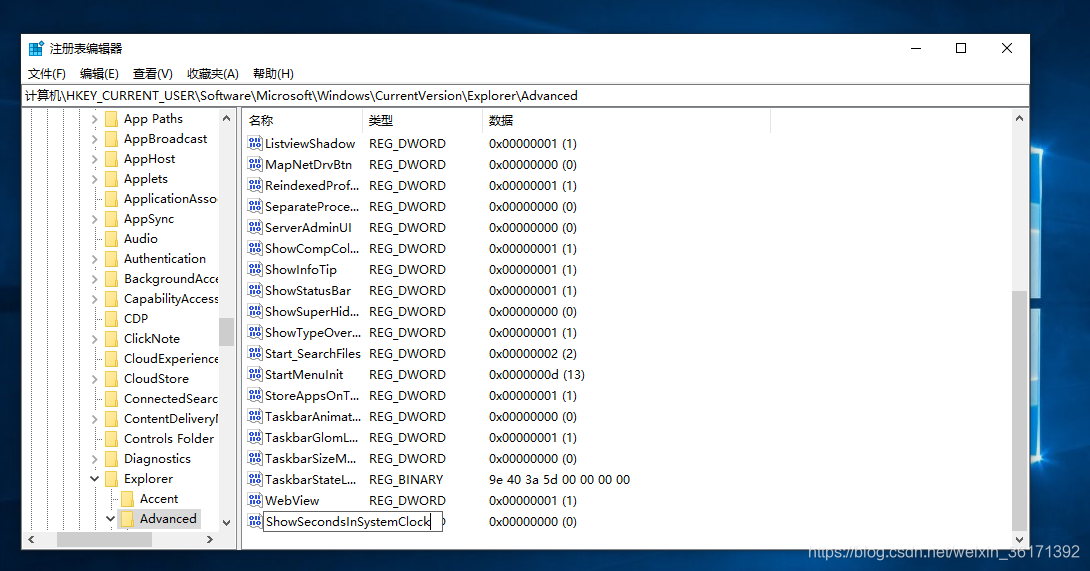
Task: Expand the AppHost tree node
Action: click(95, 159)
